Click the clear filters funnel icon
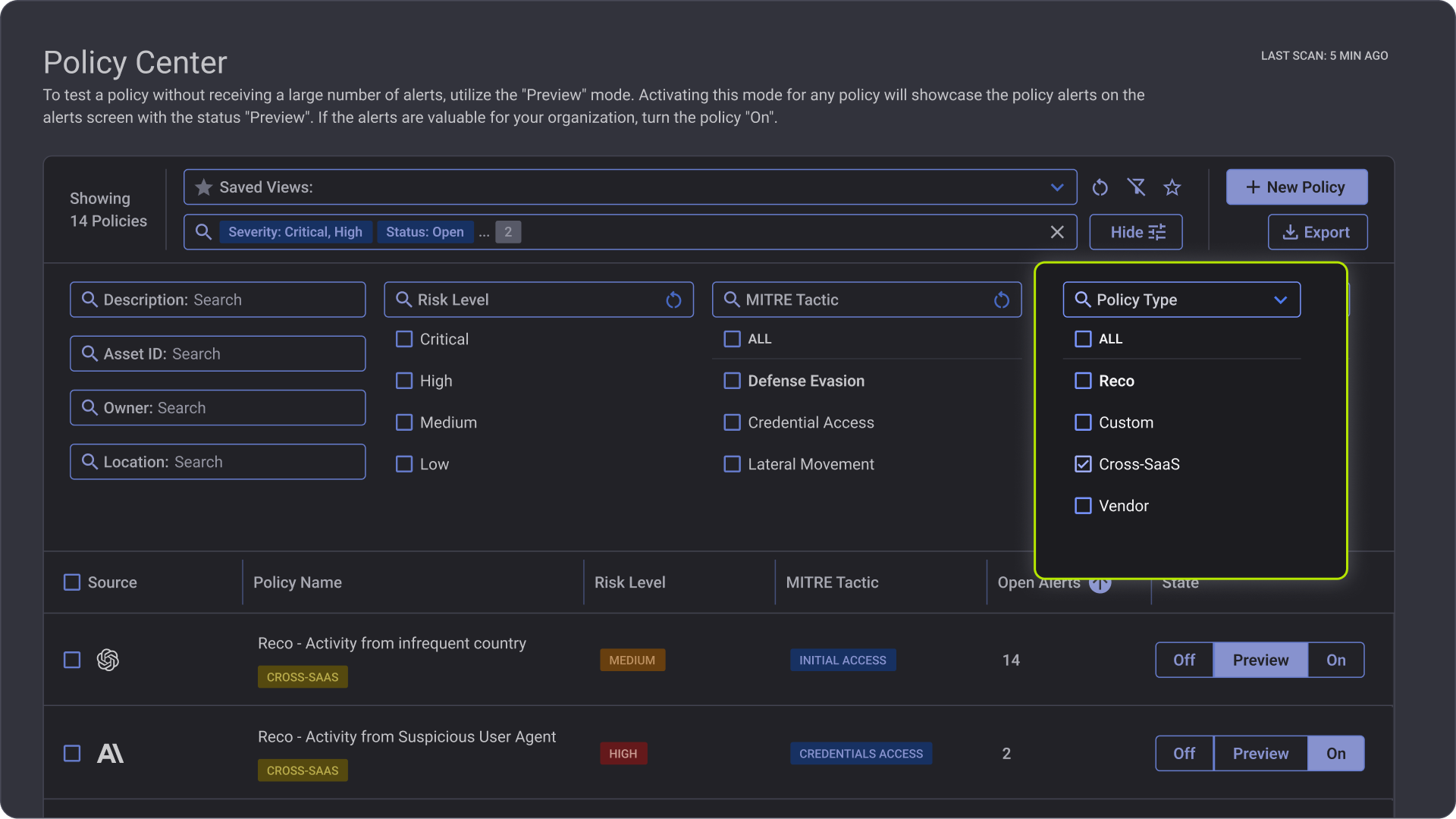 1136,187
